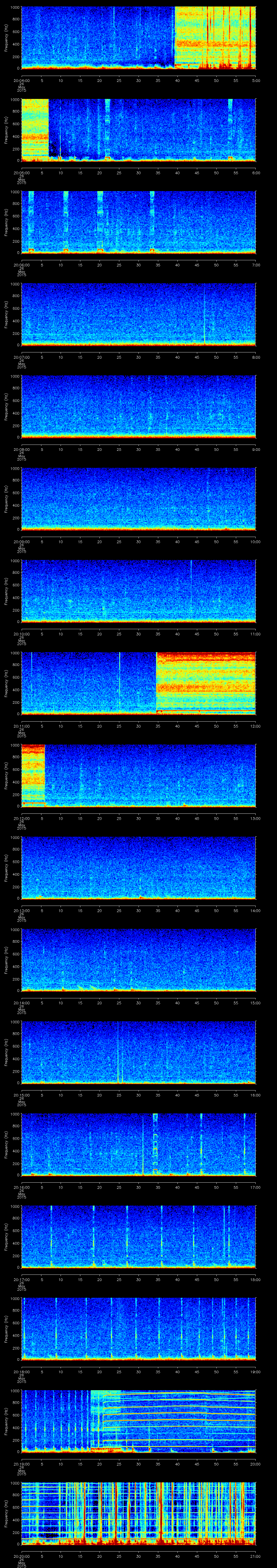
Task: Click the spectrogram panel starting at 20:15:00
Action: point(139,1052)
